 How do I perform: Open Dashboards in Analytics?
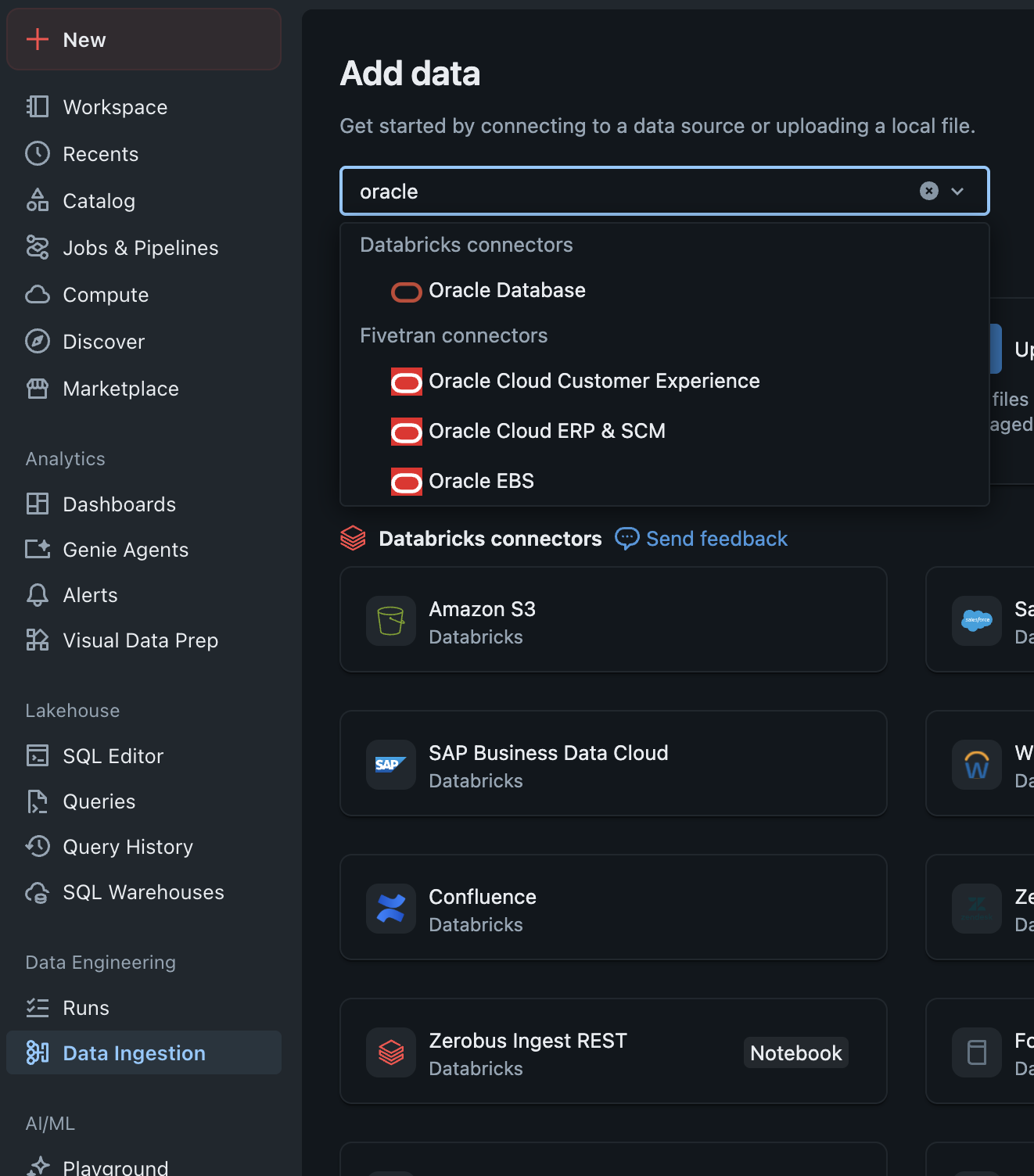coord(144,504)
